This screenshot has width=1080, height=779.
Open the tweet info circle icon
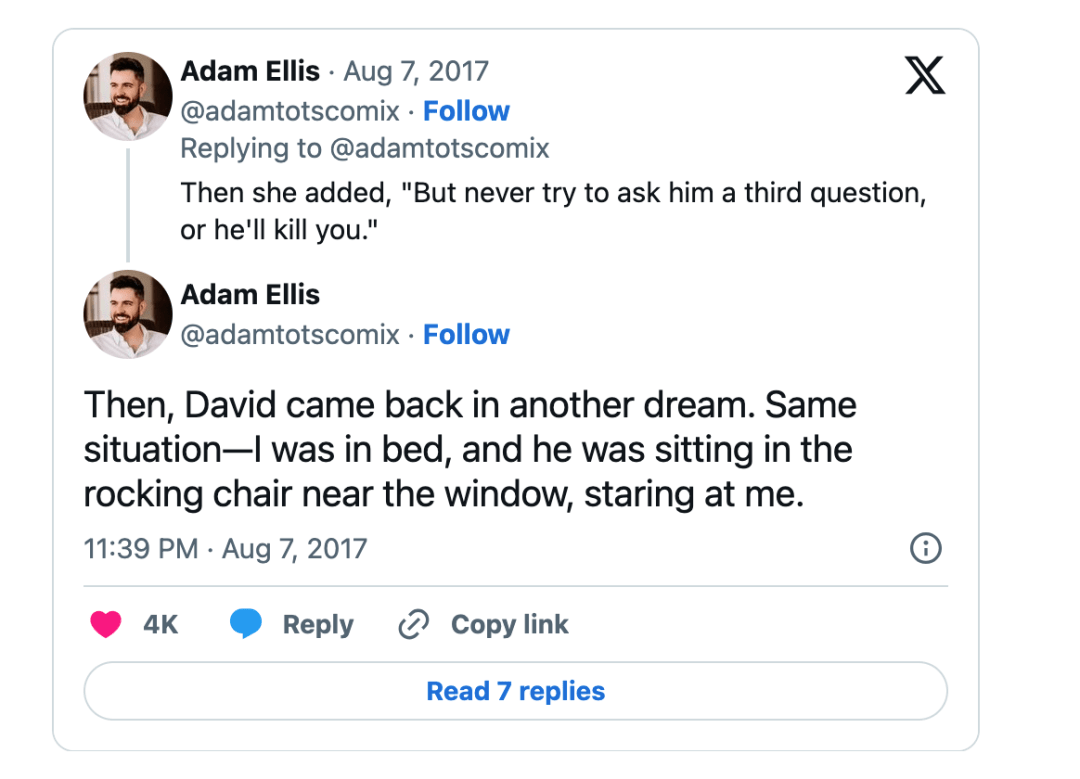(926, 548)
